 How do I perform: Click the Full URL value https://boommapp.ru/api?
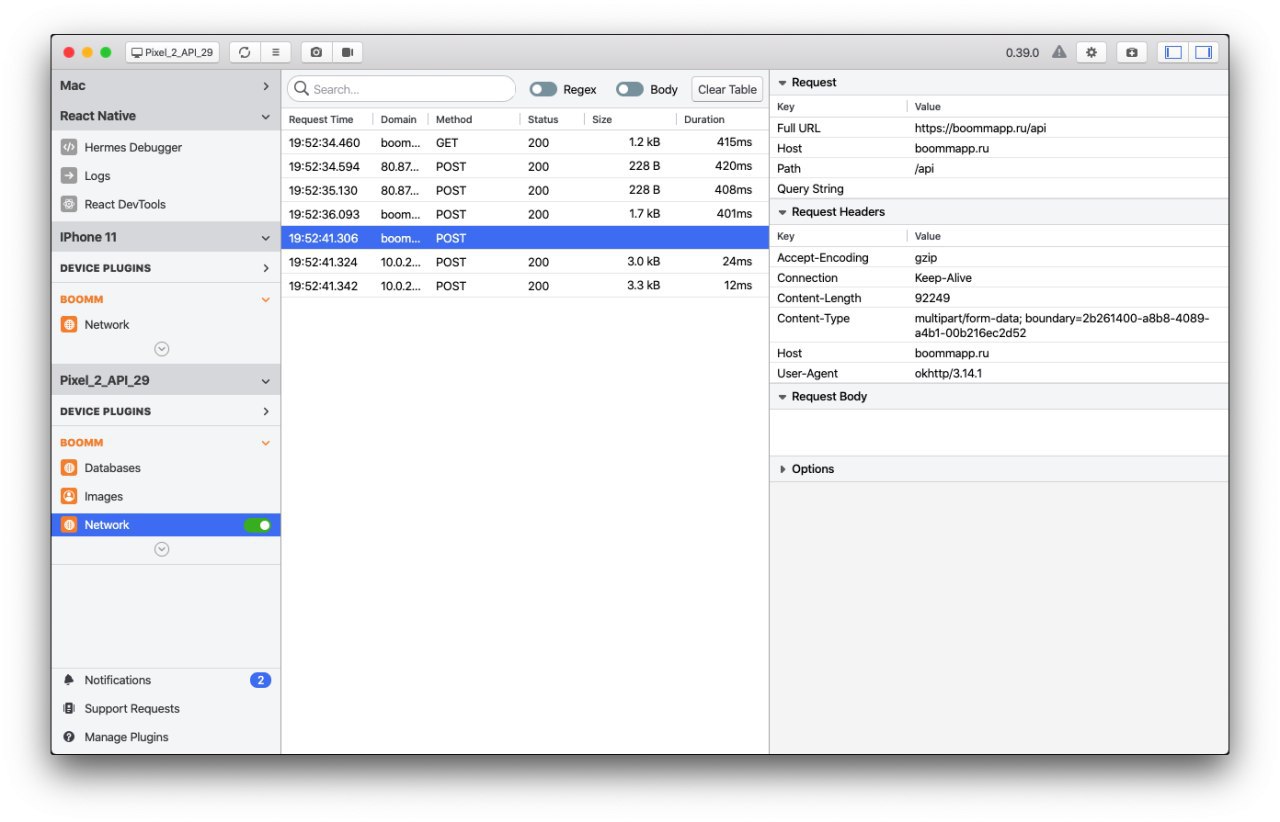tap(980, 128)
